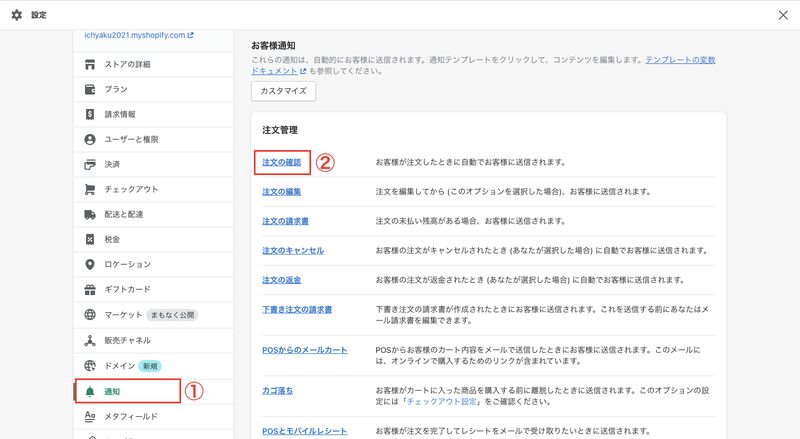Click the 注文管理 section heading

pos(280,130)
